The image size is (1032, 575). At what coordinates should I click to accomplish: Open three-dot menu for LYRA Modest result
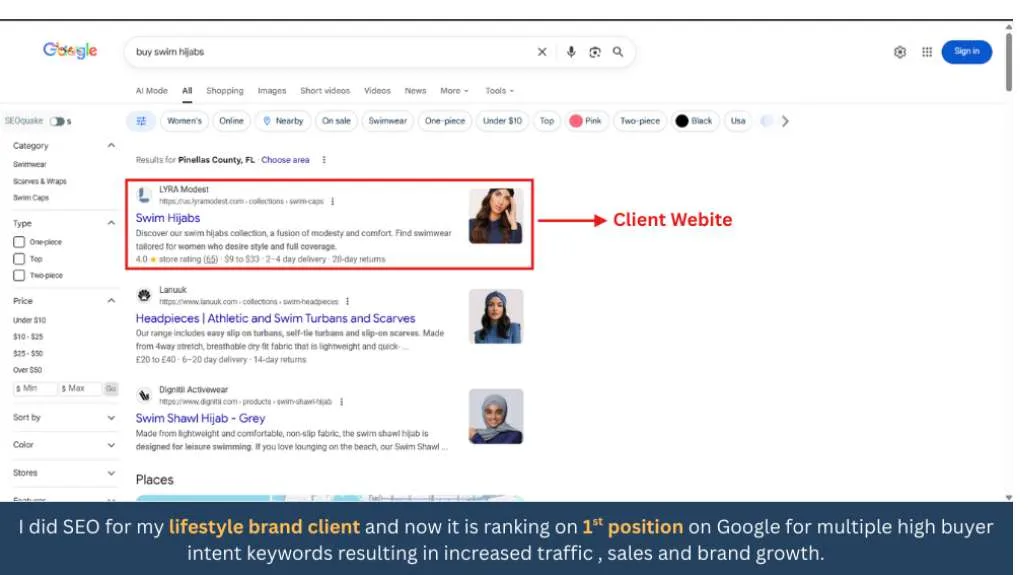[x=332, y=201]
